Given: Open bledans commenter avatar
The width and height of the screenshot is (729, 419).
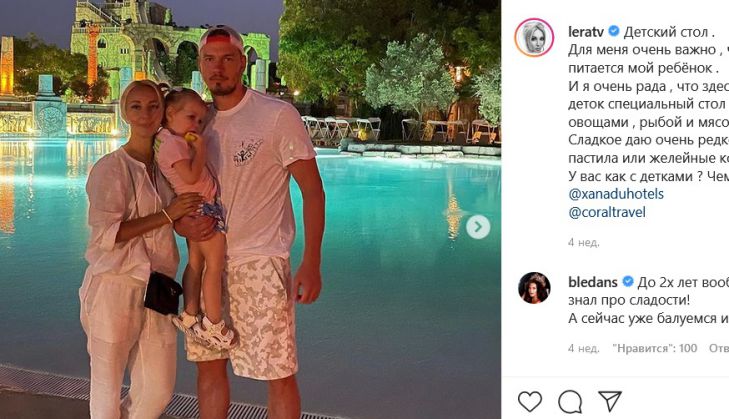Looking at the screenshot, I should click(x=534, y=288).
